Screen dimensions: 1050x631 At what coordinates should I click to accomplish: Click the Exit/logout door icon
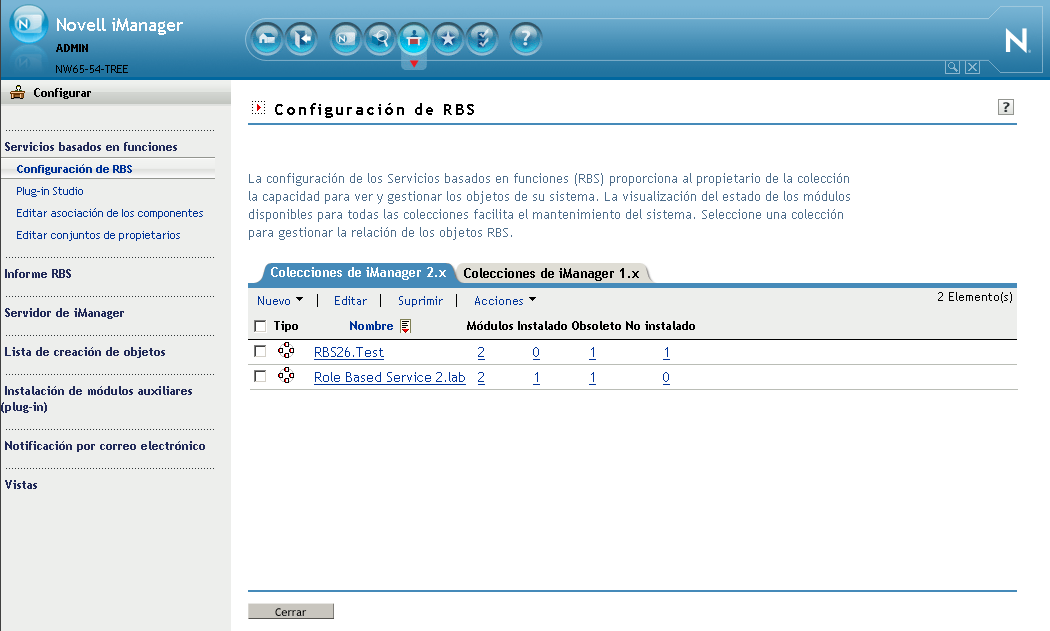pyautogui.click(x=301, y=39)
